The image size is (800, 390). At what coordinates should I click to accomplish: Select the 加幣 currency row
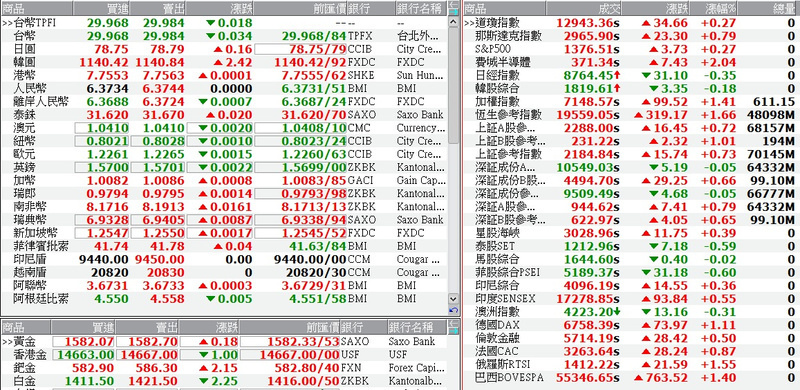223,180
